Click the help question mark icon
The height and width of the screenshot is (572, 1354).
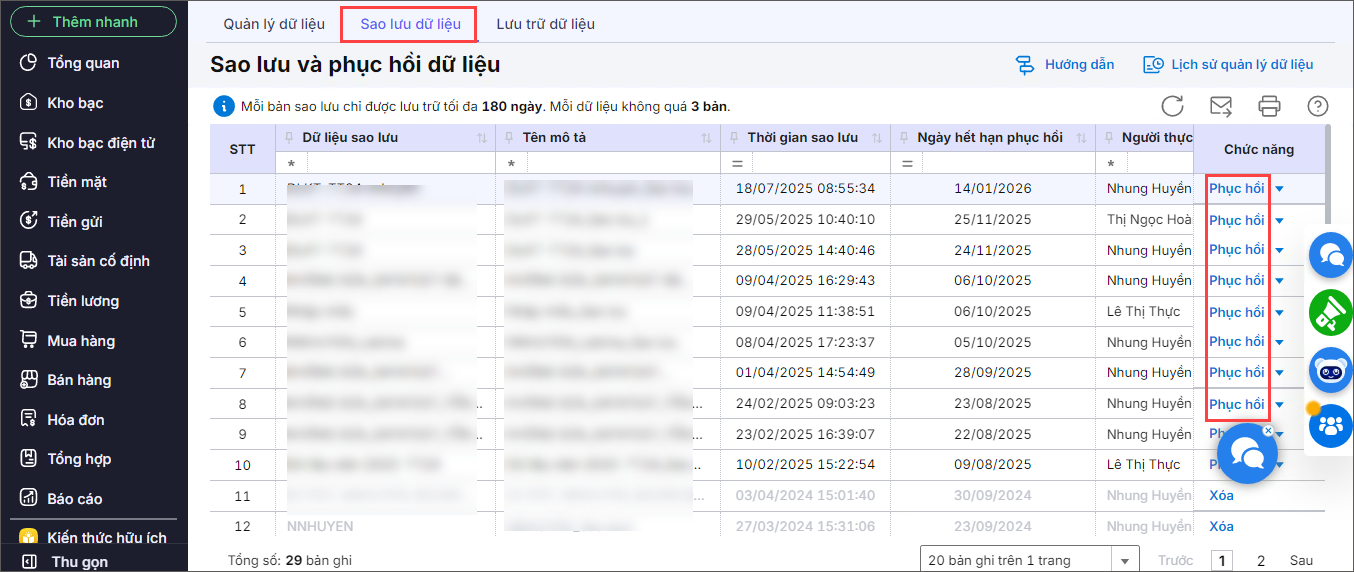coord(1318,106)
